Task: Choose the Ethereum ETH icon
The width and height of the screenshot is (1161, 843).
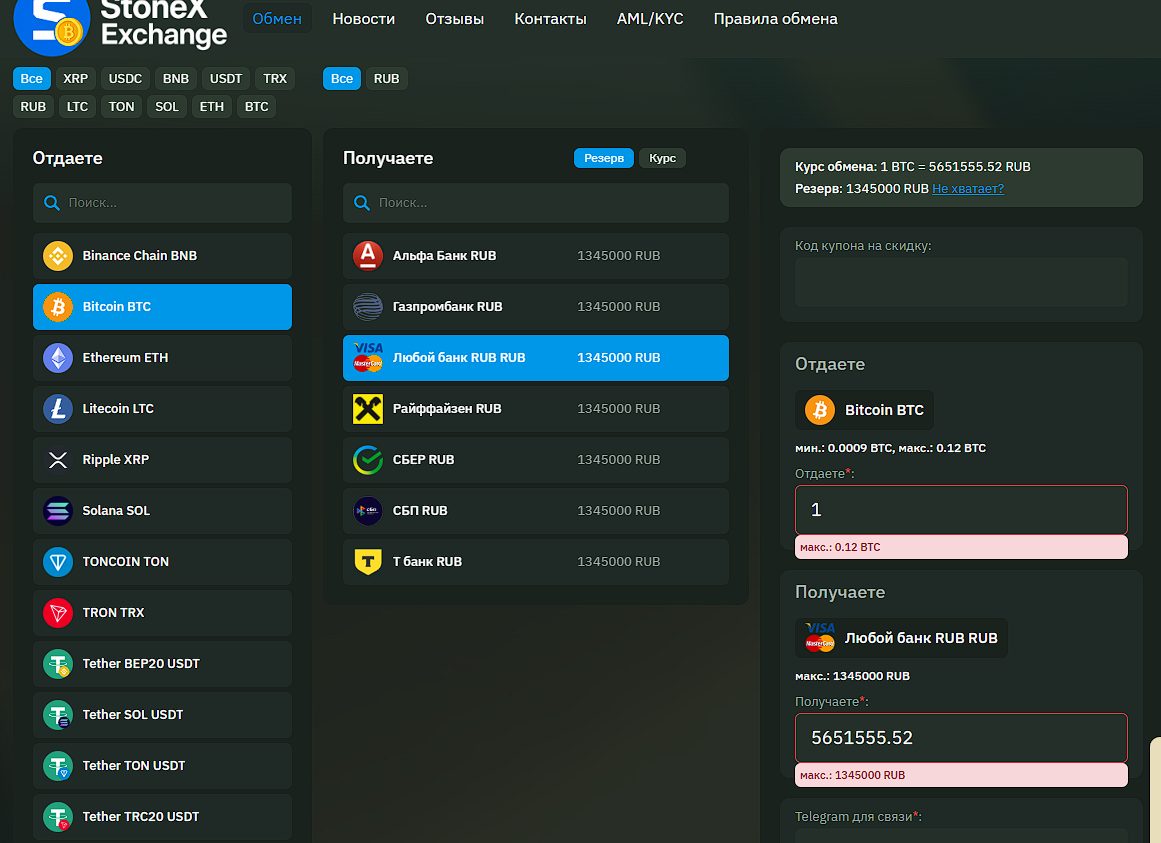Action: tap(58, 358)
